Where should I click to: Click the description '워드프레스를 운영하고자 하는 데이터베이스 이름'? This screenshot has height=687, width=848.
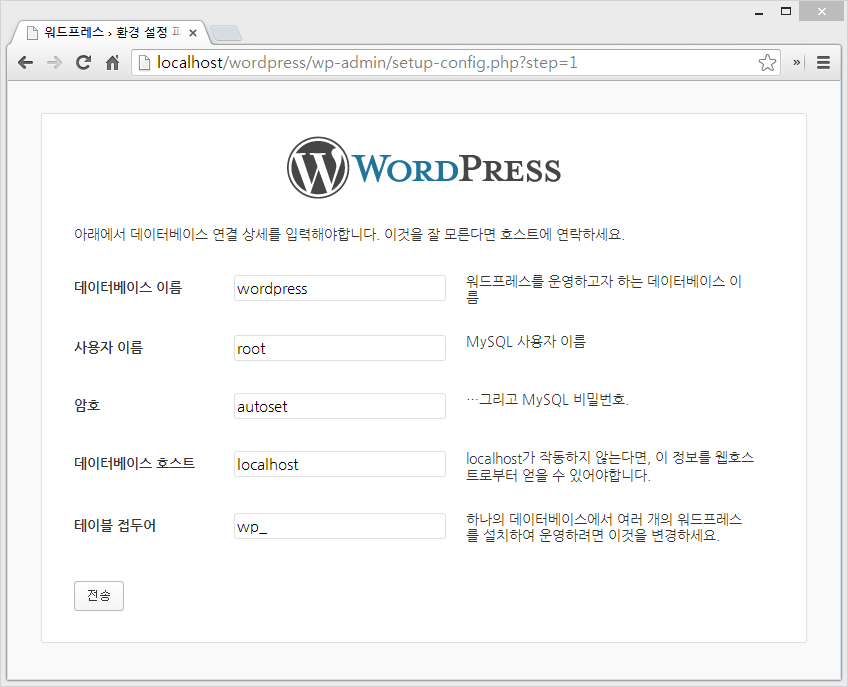point(604,289)
